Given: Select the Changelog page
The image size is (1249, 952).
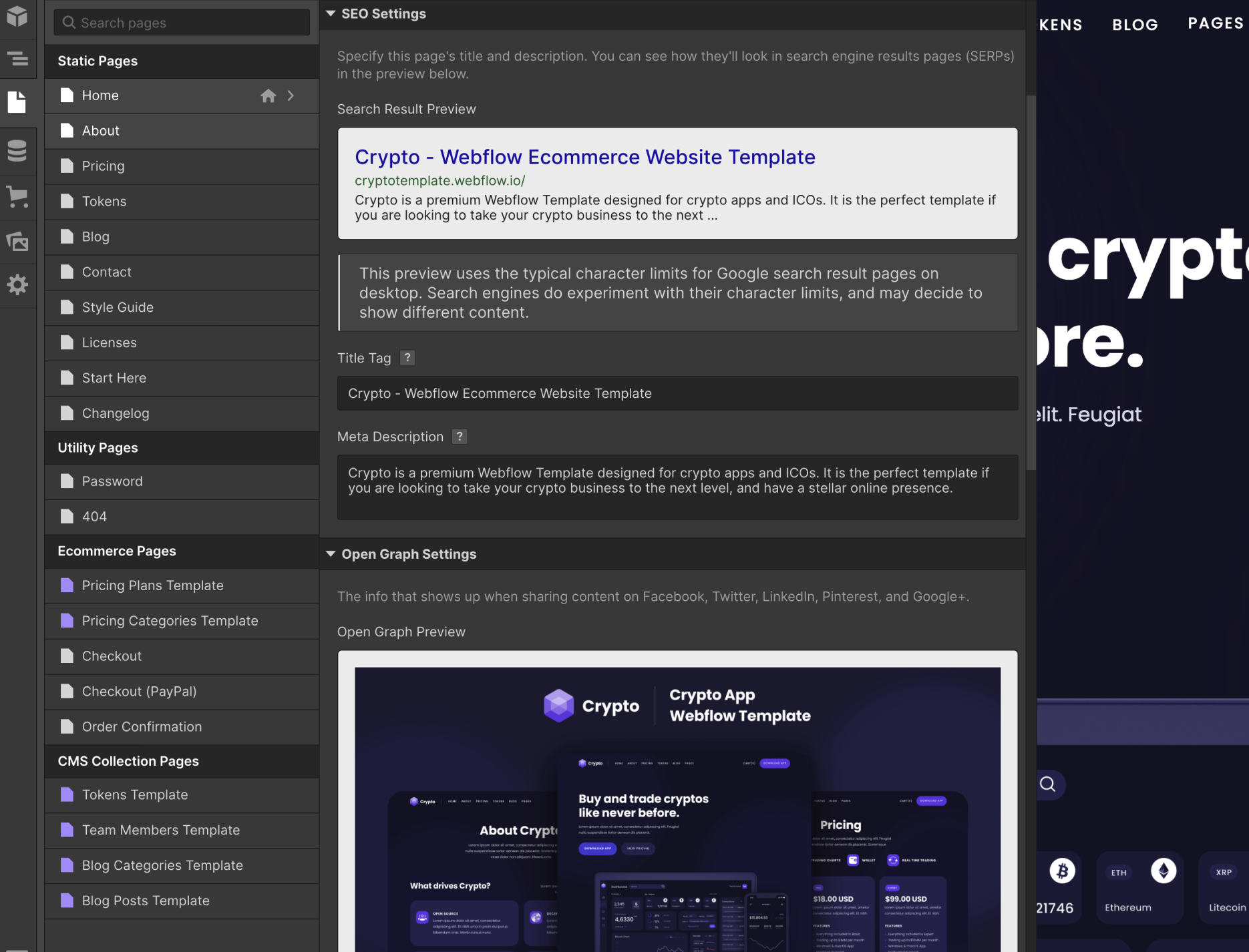Looking at the screenshot, I should coord(182,413).
